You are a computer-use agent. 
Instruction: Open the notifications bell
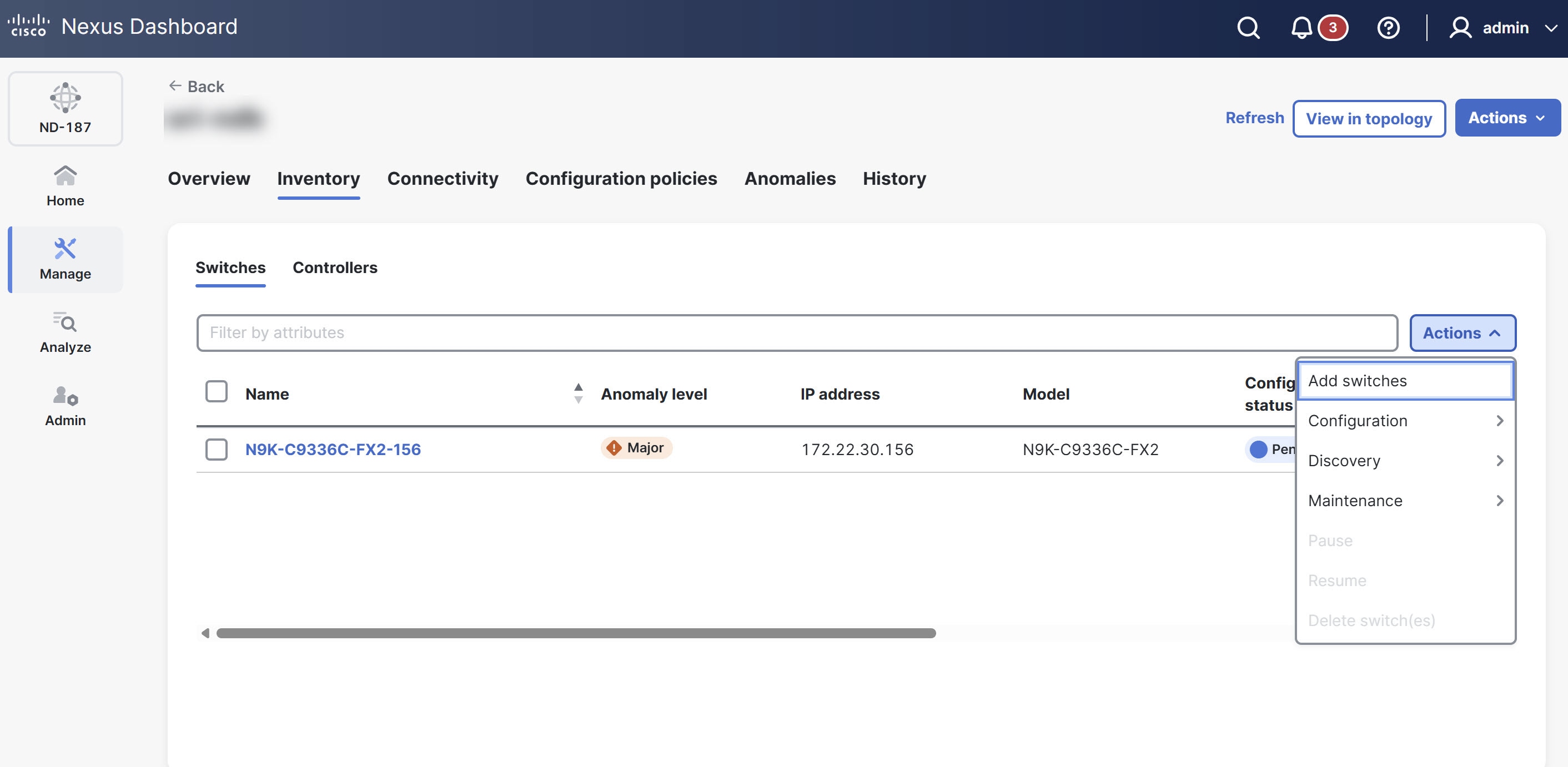(x=1302, y=27)
